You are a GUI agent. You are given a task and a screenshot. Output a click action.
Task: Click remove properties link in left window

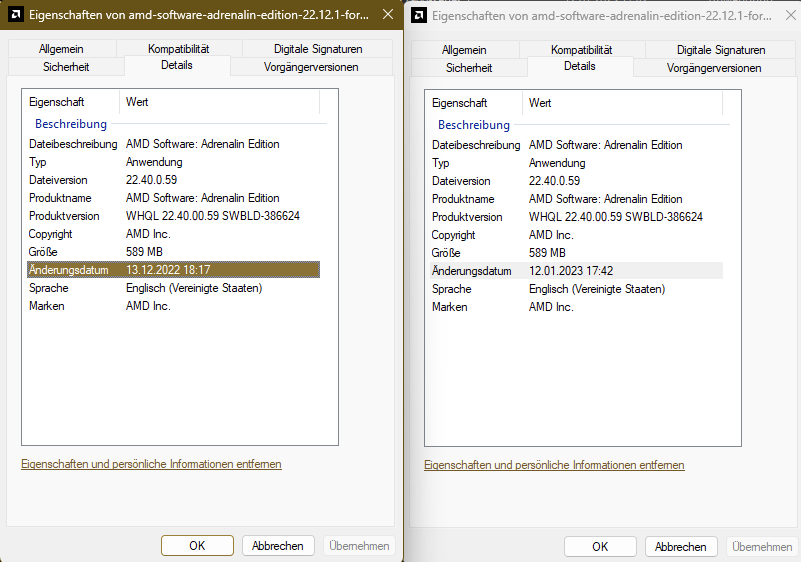click(x=151, y=464)
